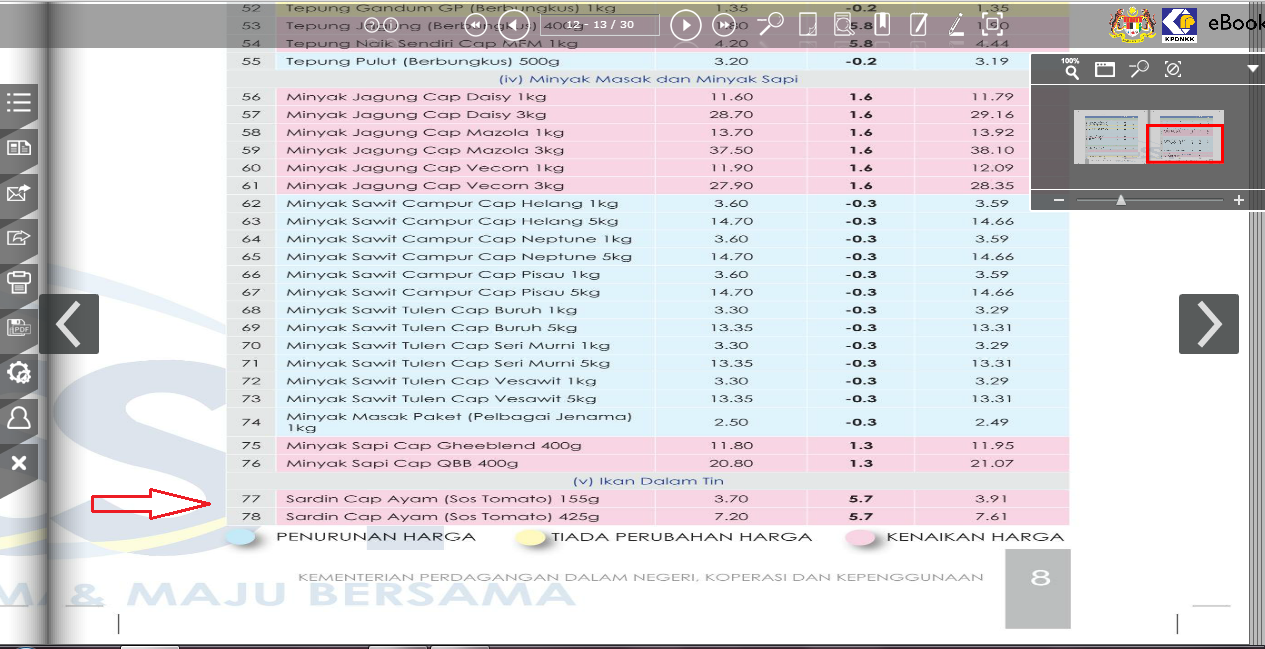Click the user profile icon in sidebar

click(19, 418)
